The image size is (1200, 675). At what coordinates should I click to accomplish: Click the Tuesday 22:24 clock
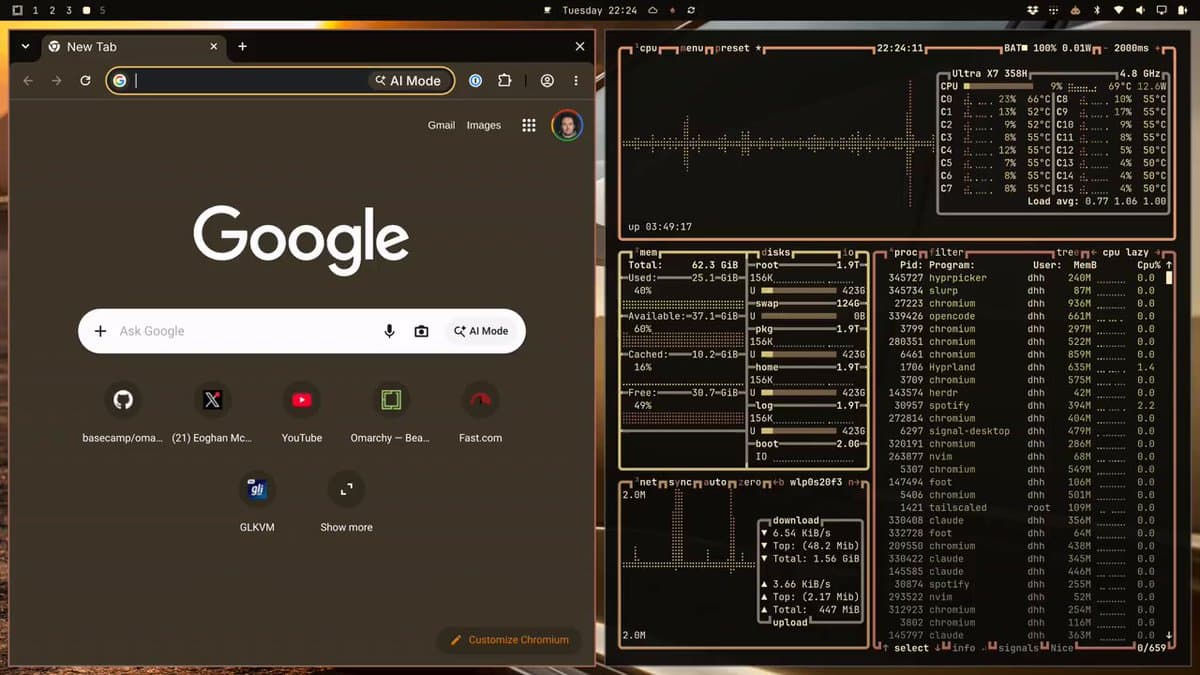600,10
